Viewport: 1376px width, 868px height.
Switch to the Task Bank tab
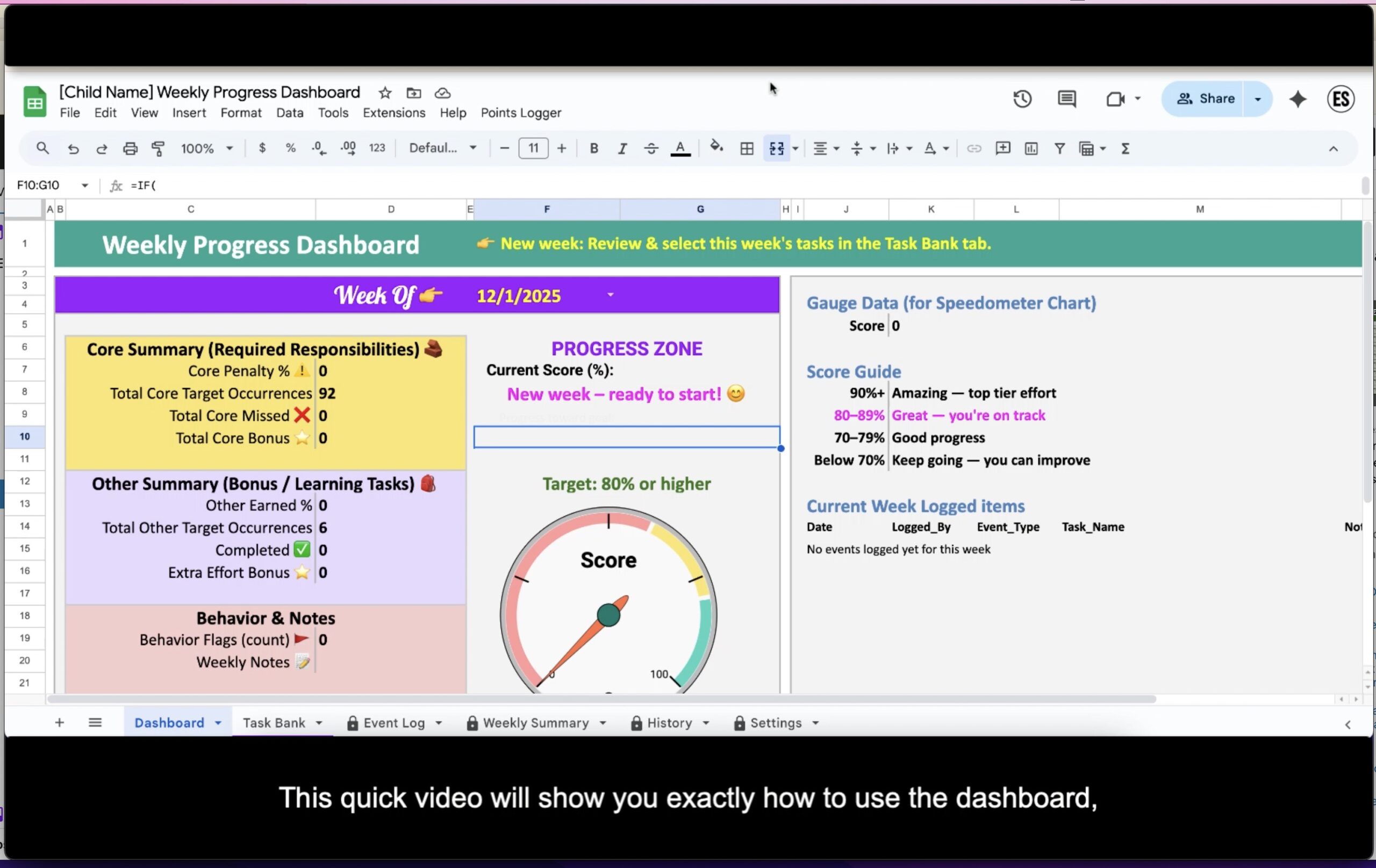[274, 723]
